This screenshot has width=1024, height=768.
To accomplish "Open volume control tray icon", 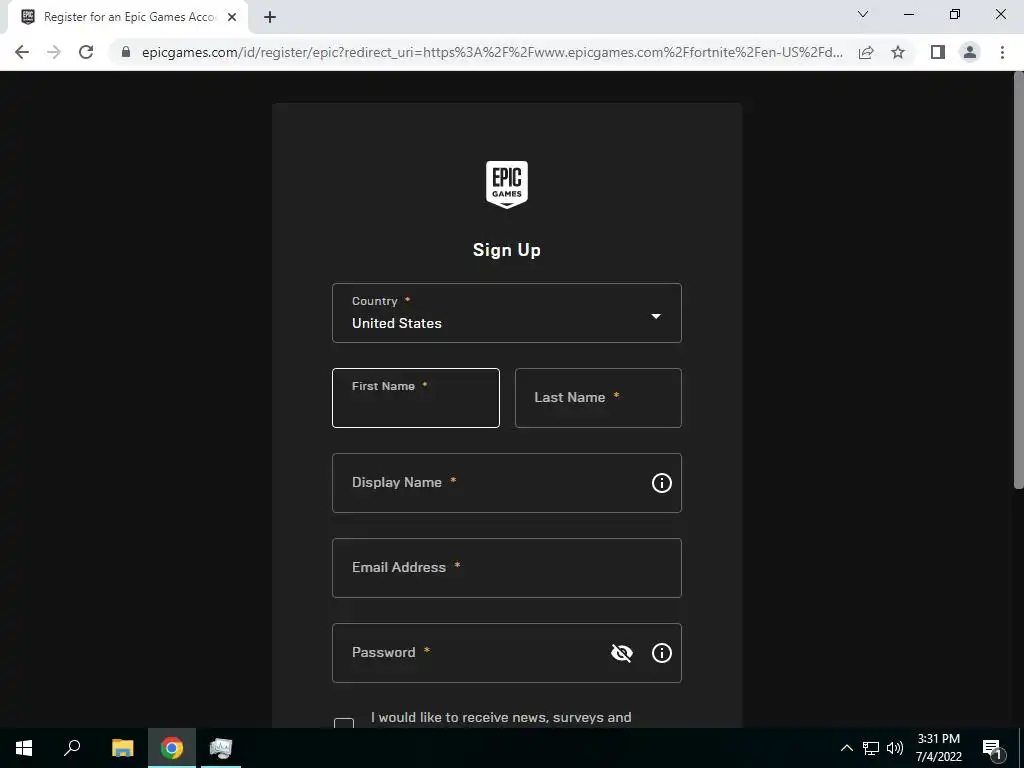I will (x=895, y=748).
